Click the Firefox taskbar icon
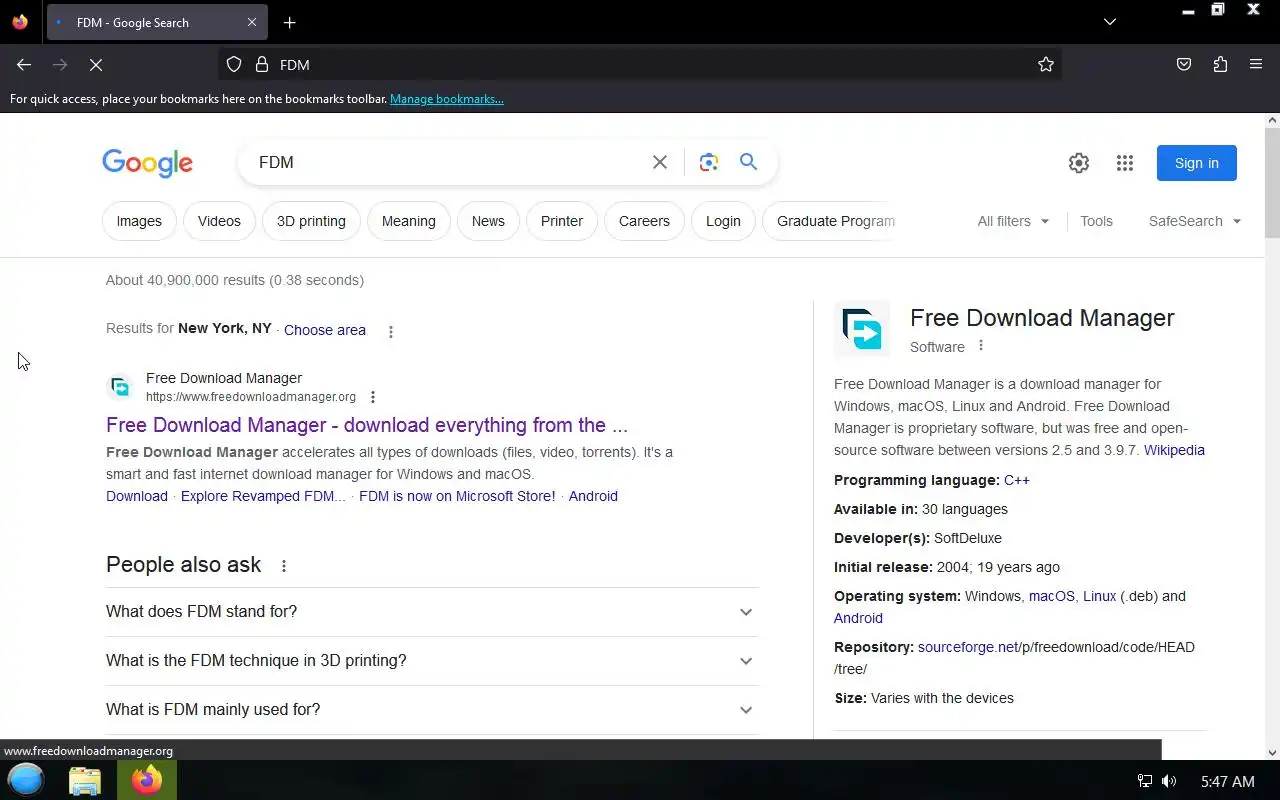Screen dimensions: 1280x800 tap(147, 780)
